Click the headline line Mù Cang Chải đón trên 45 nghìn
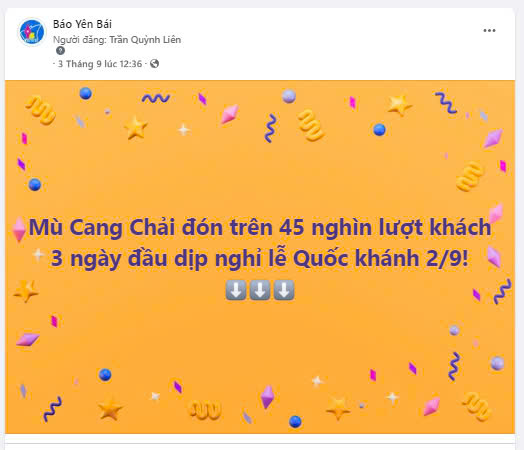 (x=203, y=228)
